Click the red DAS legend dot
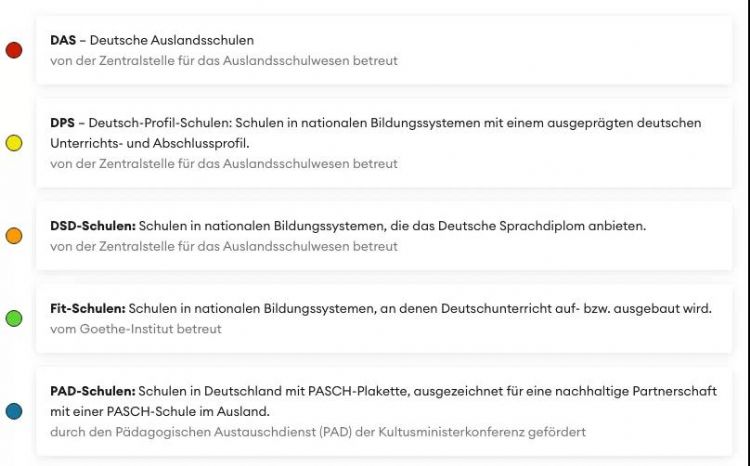This screenshot has height=466, width=750. [14, 50]
